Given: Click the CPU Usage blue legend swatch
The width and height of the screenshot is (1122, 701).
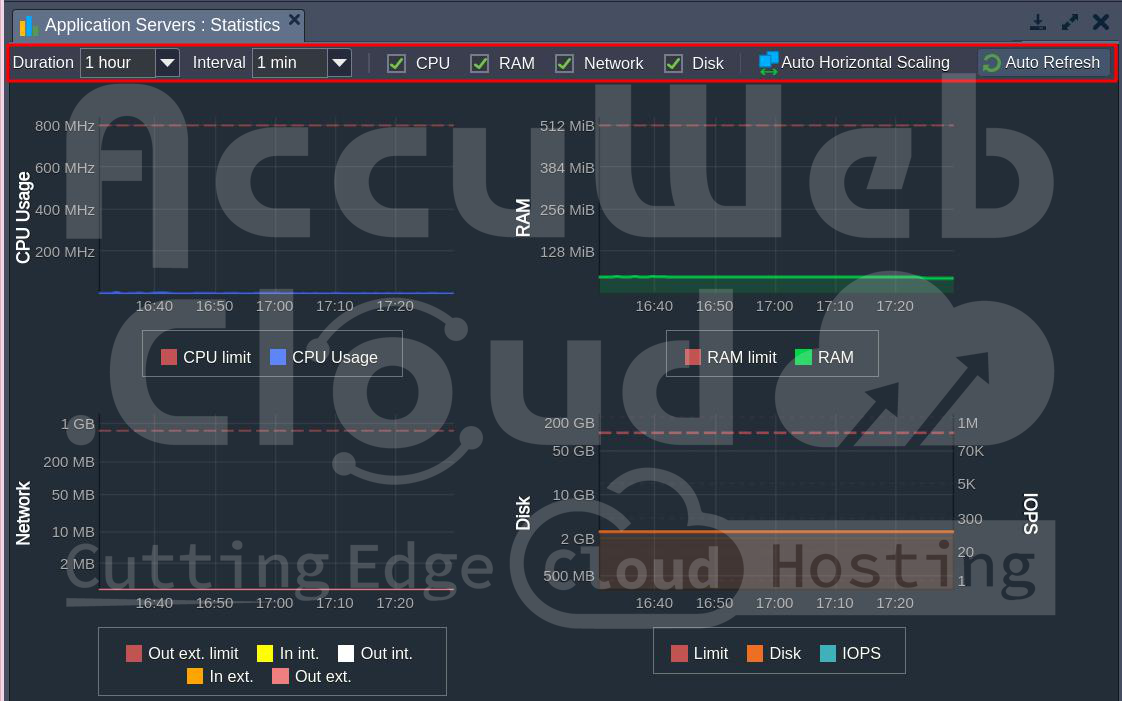Looking at the screenshot, I should coord(278,357).
